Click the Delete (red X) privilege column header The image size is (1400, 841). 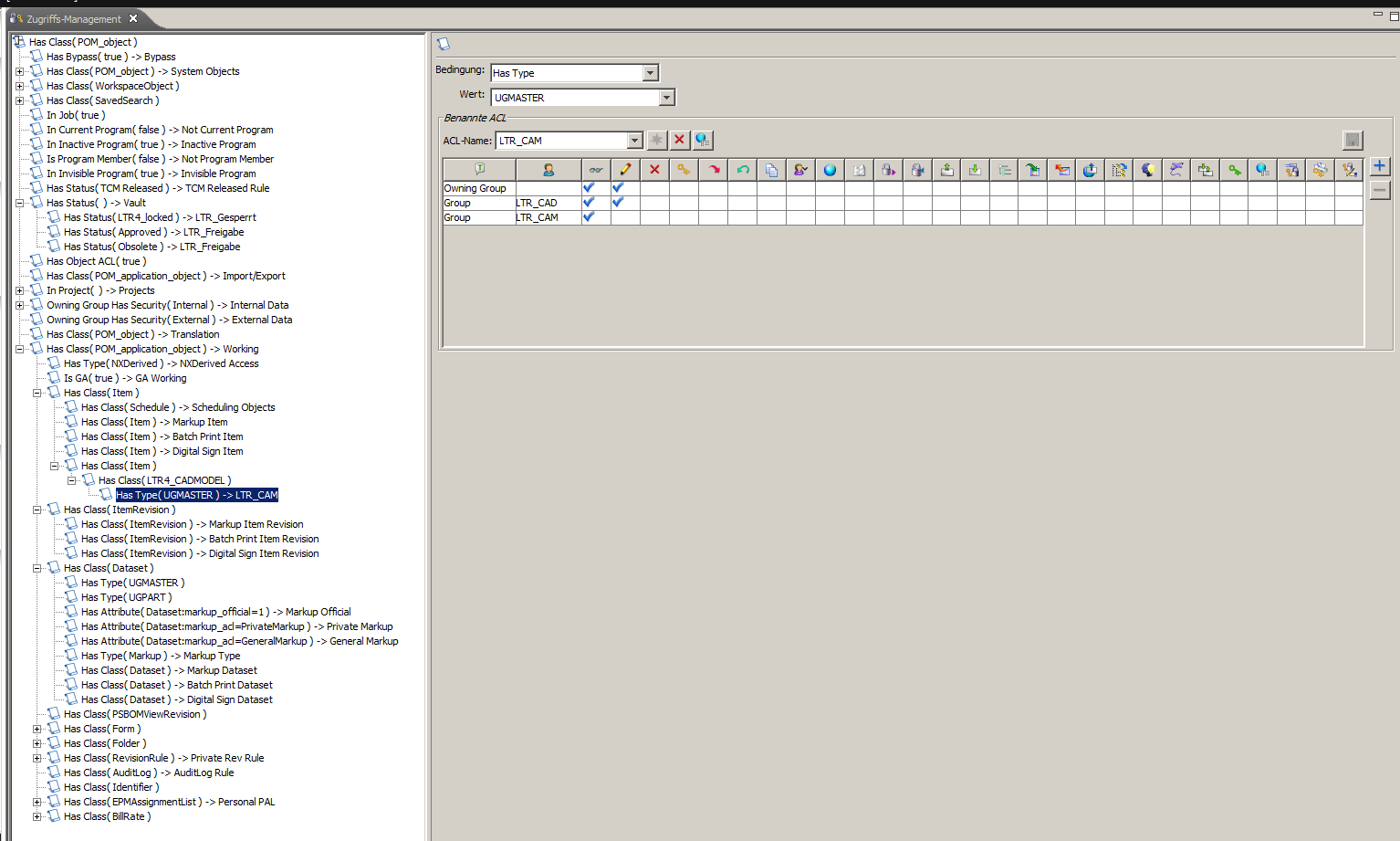pos(654,170)
